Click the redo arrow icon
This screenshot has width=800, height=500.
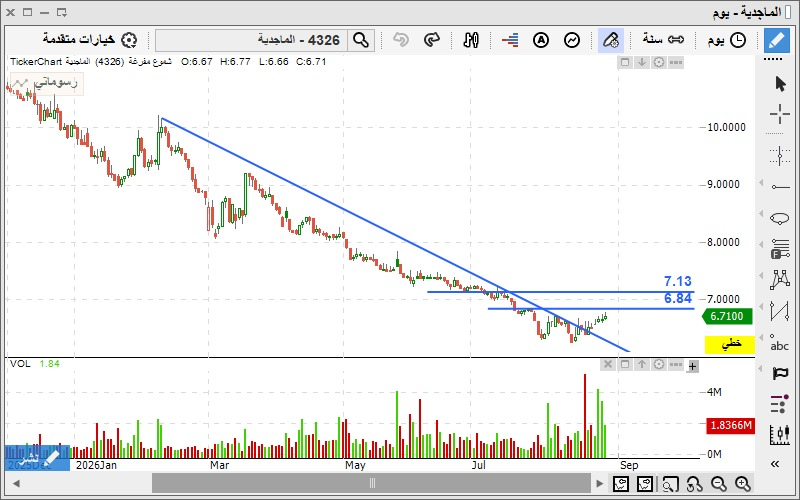click(432, 40)
